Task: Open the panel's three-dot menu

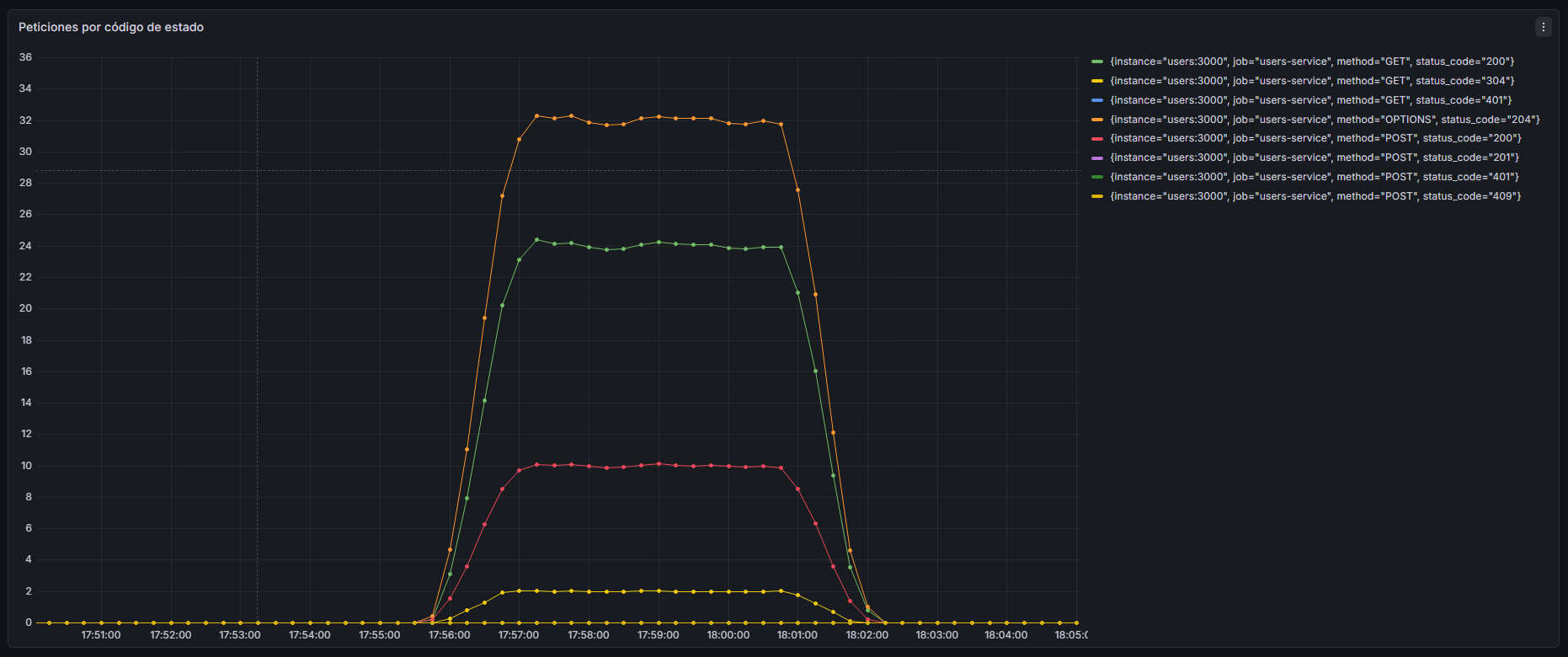Action: tap(1543, 27)
